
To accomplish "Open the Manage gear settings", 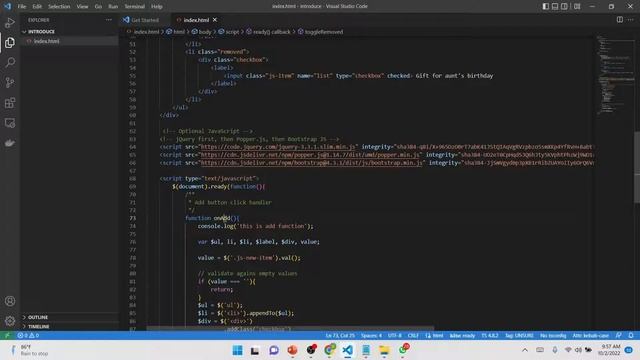I will click(10, 321).
